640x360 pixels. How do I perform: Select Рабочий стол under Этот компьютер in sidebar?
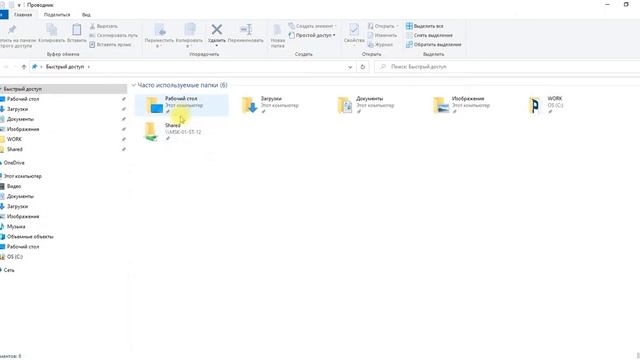(x=23, y=247)
